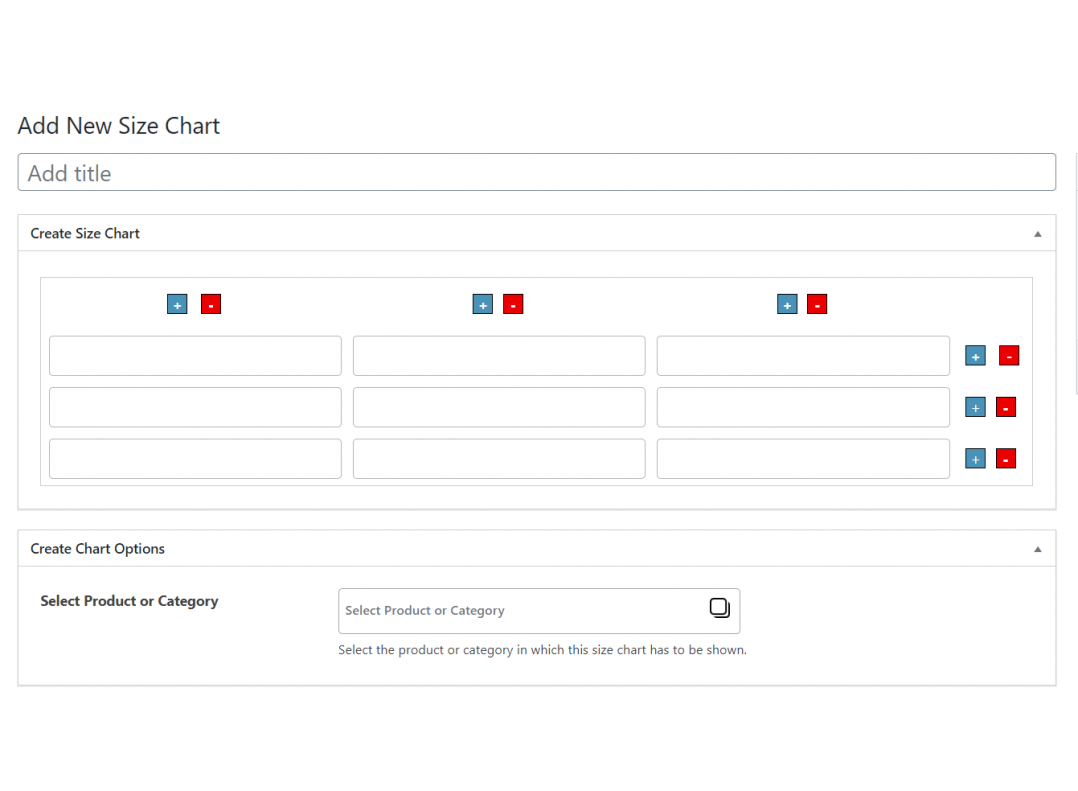Collapse the Create Chart Options panel

point(1037,549)
